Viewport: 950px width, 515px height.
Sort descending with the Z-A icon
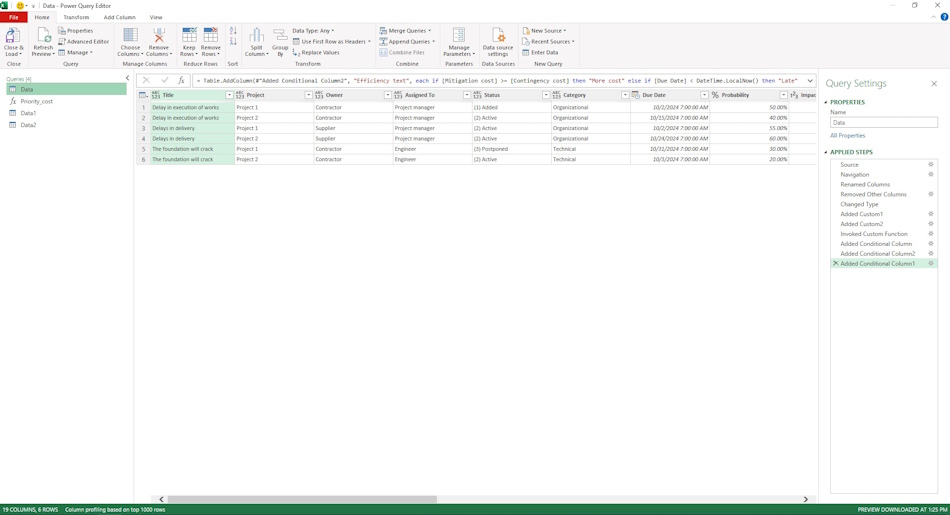point(233,41)
